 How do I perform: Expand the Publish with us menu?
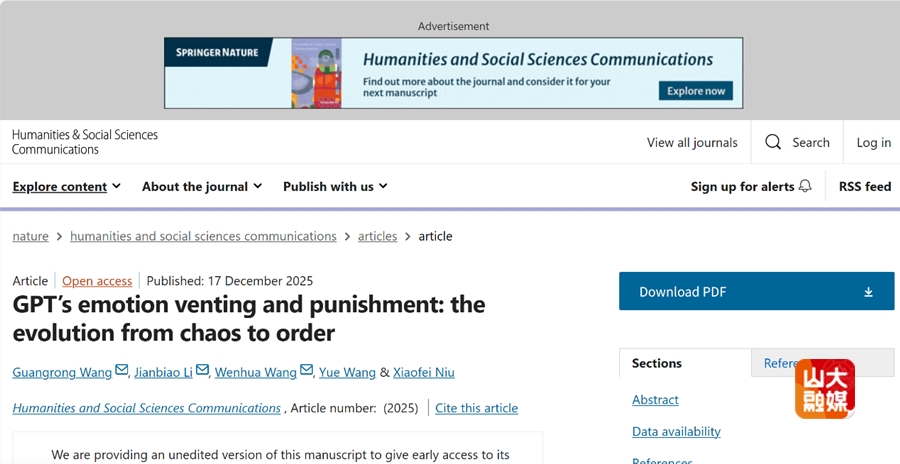click(335, 186)
